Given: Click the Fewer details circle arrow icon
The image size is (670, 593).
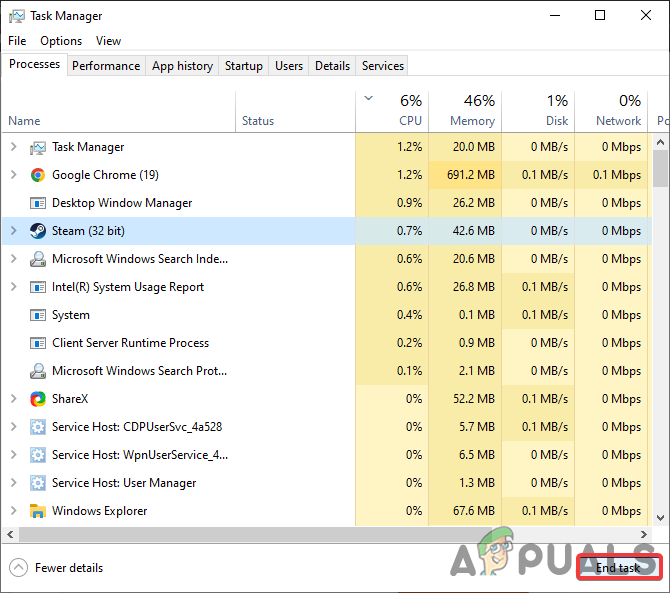Looking at the screenshot, I should (x=18, y=568).
